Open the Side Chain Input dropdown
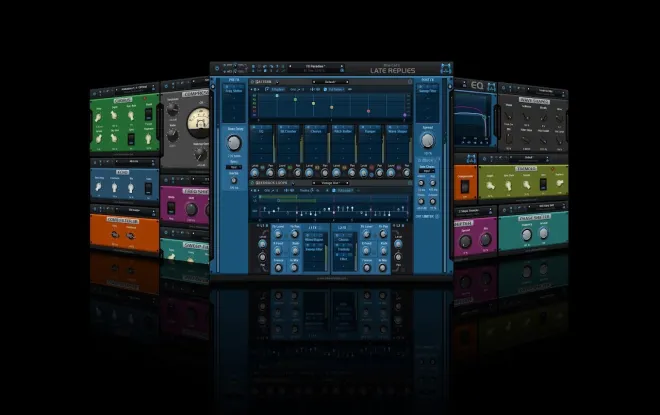The height and width of the screenshot is (415, 660). 427,171
